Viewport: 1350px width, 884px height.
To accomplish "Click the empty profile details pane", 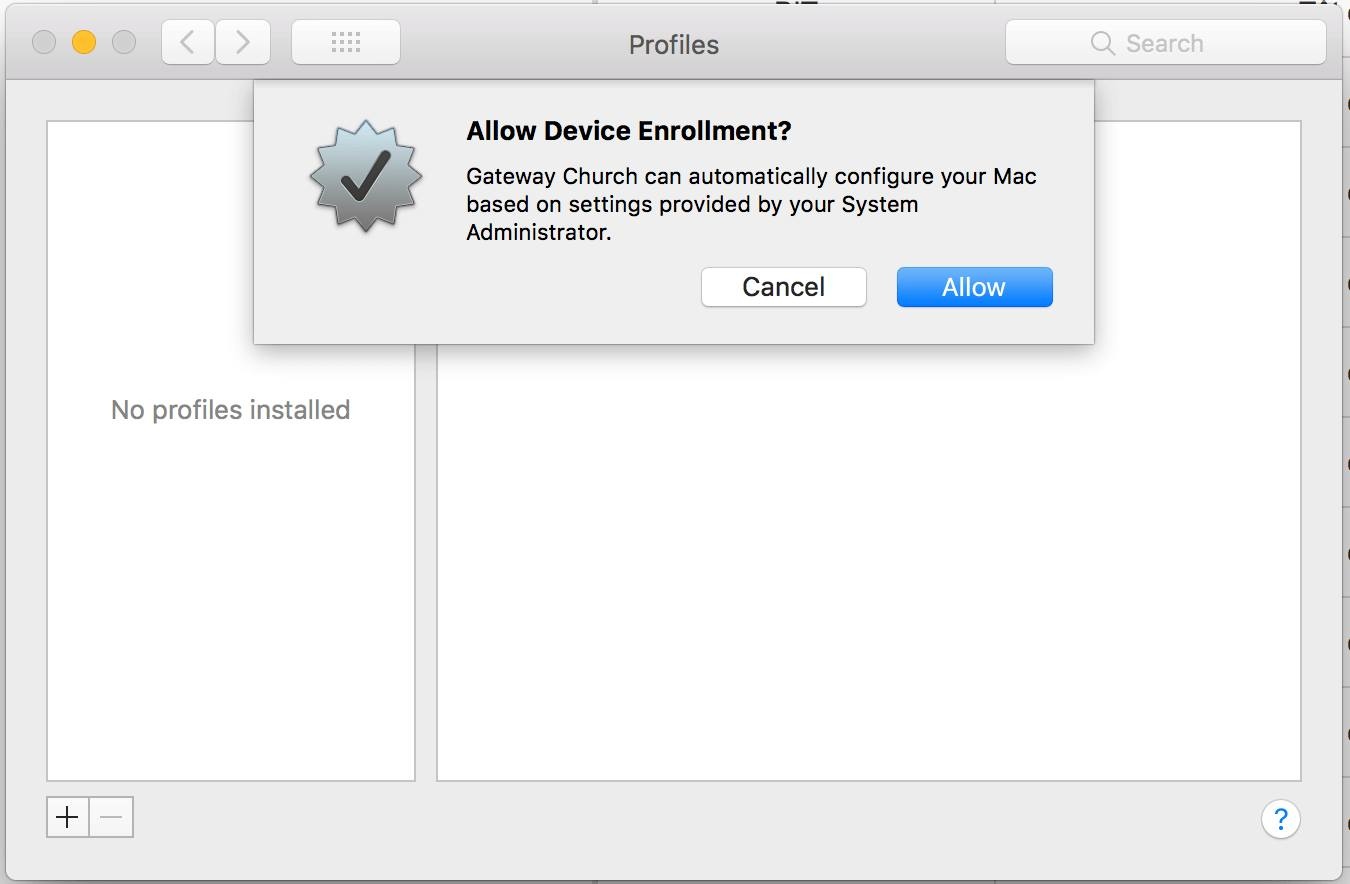I will pyautogui.click(x=868, y=560).
